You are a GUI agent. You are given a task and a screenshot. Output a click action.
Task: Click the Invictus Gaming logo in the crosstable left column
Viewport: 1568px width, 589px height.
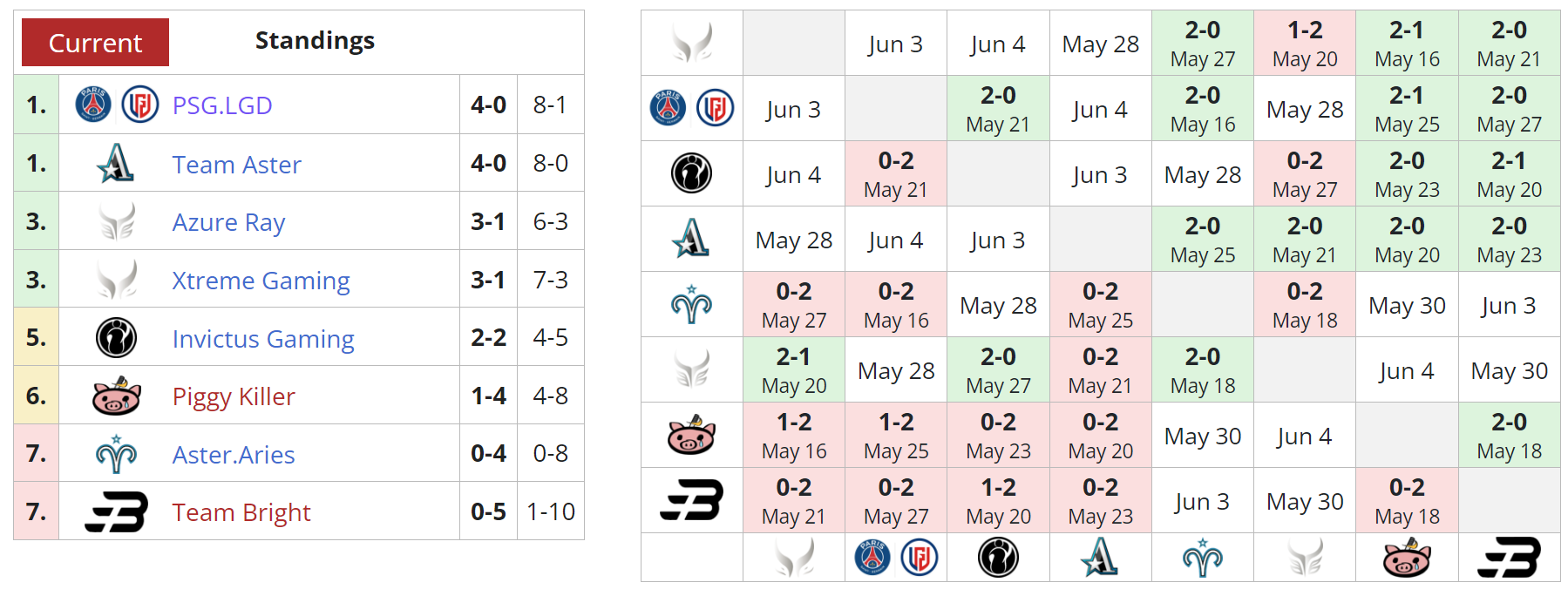click(691, 173)
